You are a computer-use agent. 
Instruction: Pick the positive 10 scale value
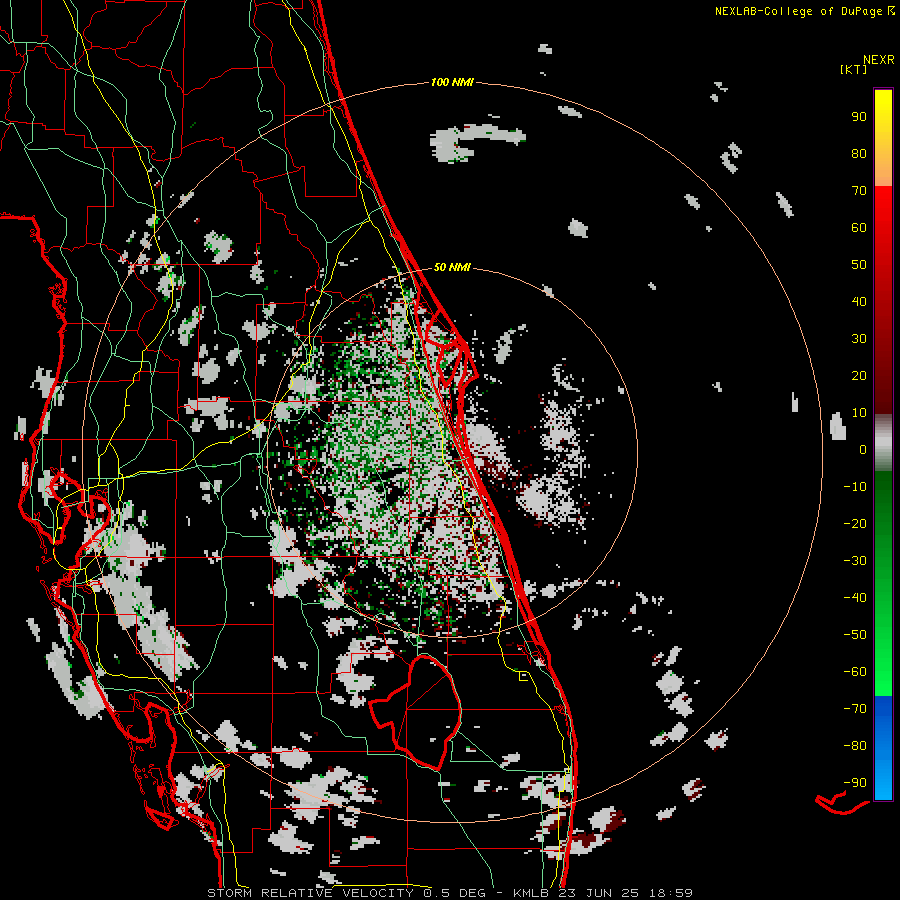click(x=859, y=413)
